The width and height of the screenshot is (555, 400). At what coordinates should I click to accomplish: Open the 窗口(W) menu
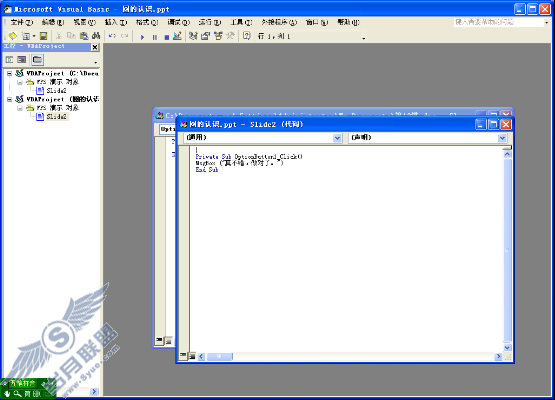[x=317, y=22]
